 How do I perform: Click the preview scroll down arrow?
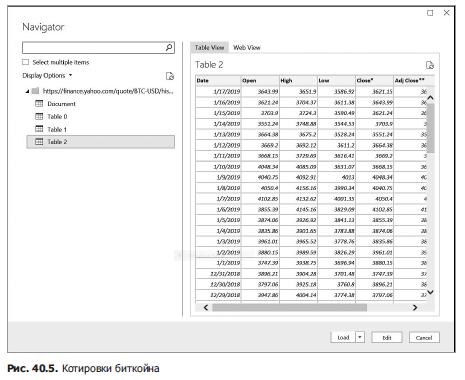pos(431,292)
